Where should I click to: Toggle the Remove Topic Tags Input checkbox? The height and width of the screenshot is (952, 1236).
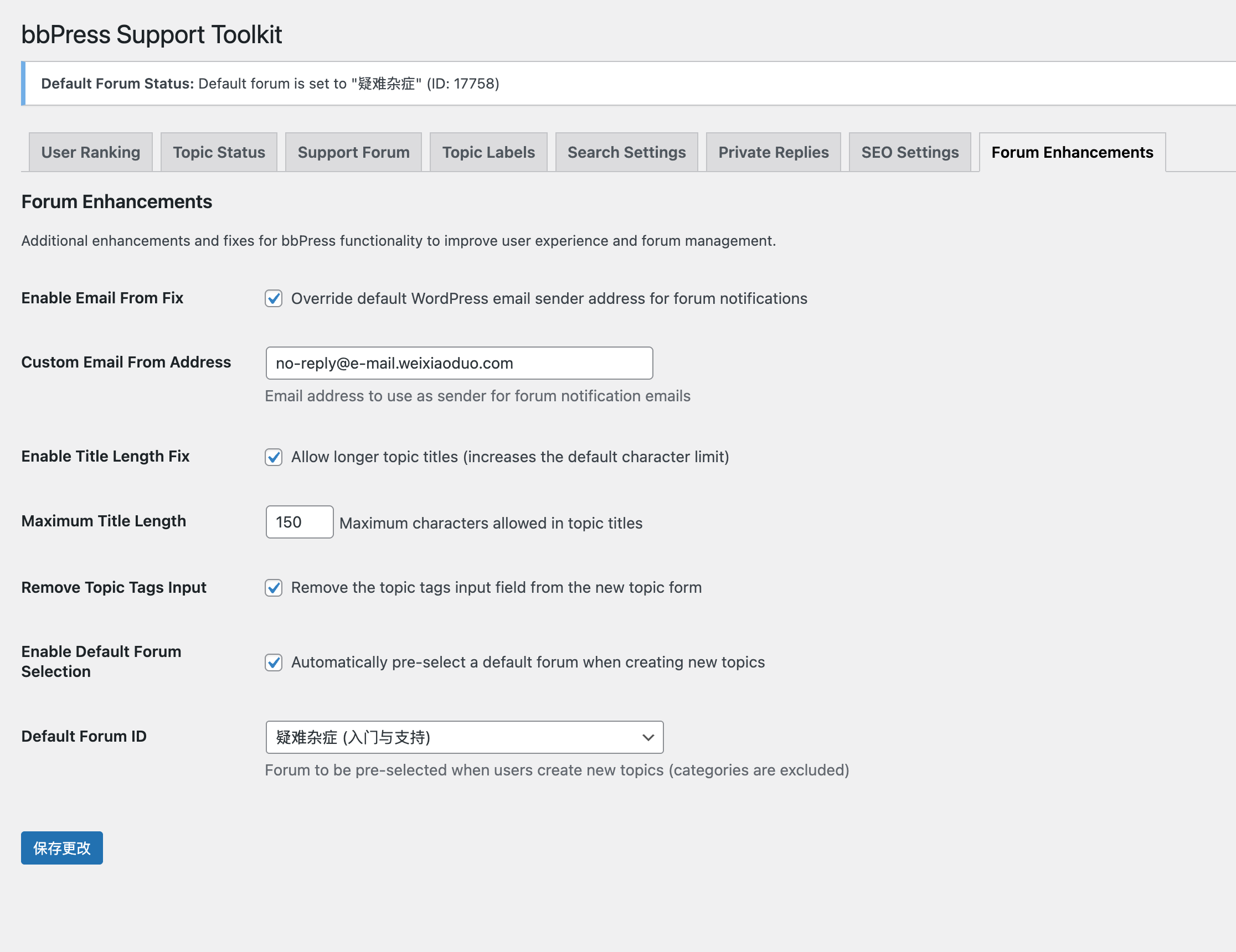274,588
